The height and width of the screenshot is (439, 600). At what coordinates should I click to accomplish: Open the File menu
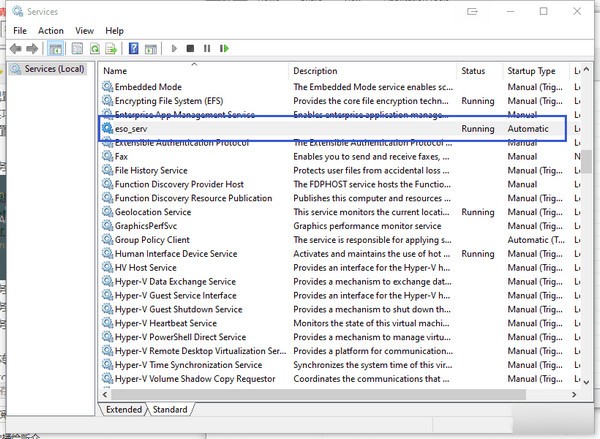(20, 31)
